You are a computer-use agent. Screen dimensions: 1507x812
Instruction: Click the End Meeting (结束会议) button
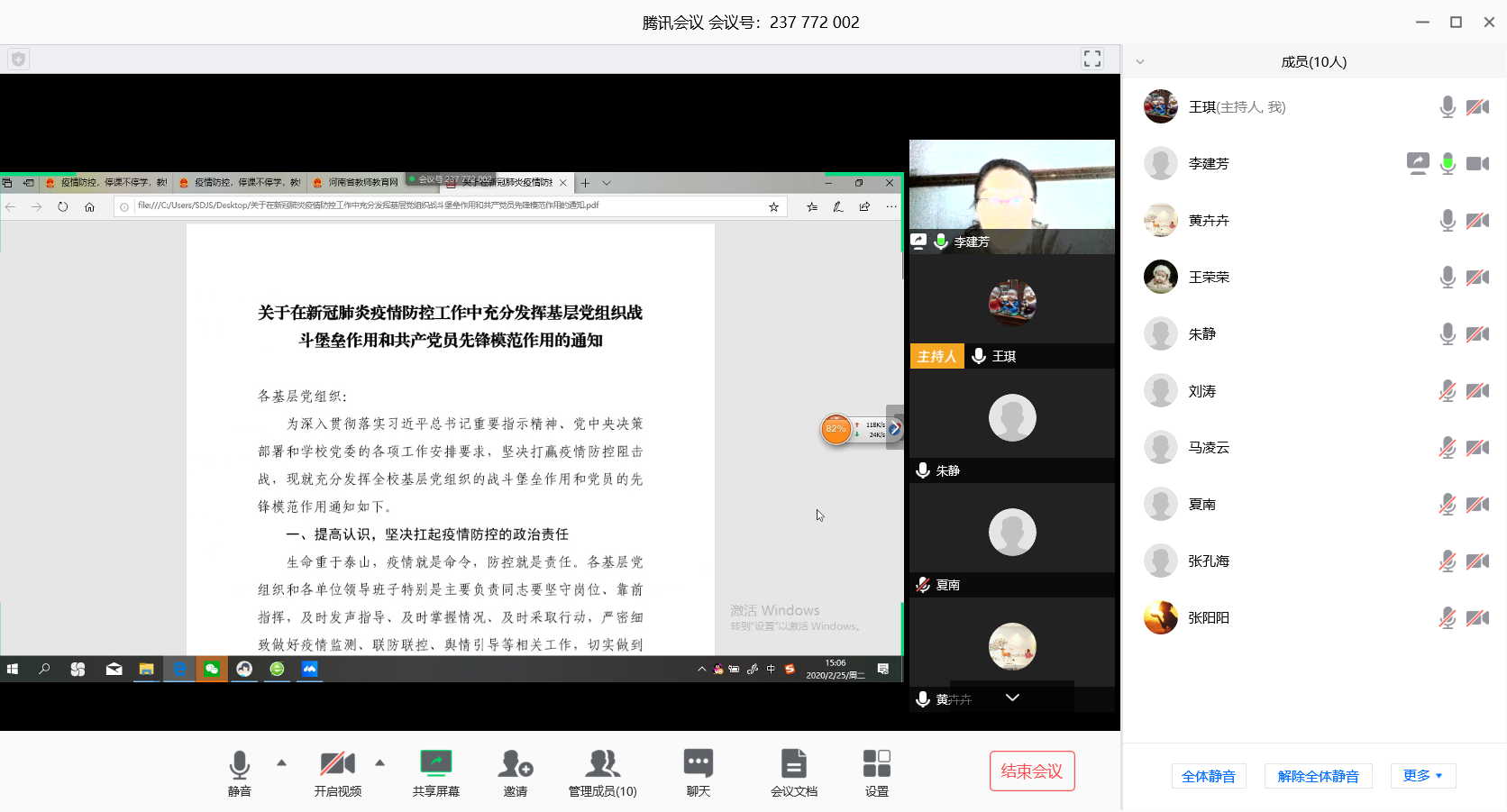coord(1032,771)
